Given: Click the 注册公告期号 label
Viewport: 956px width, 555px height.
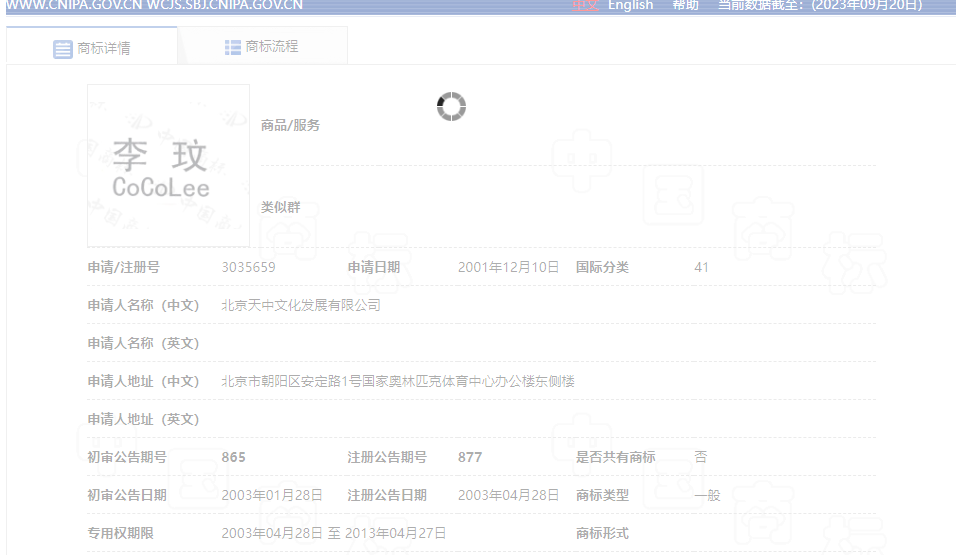Looking at the screenshot, I should click(x=387, y=457).
